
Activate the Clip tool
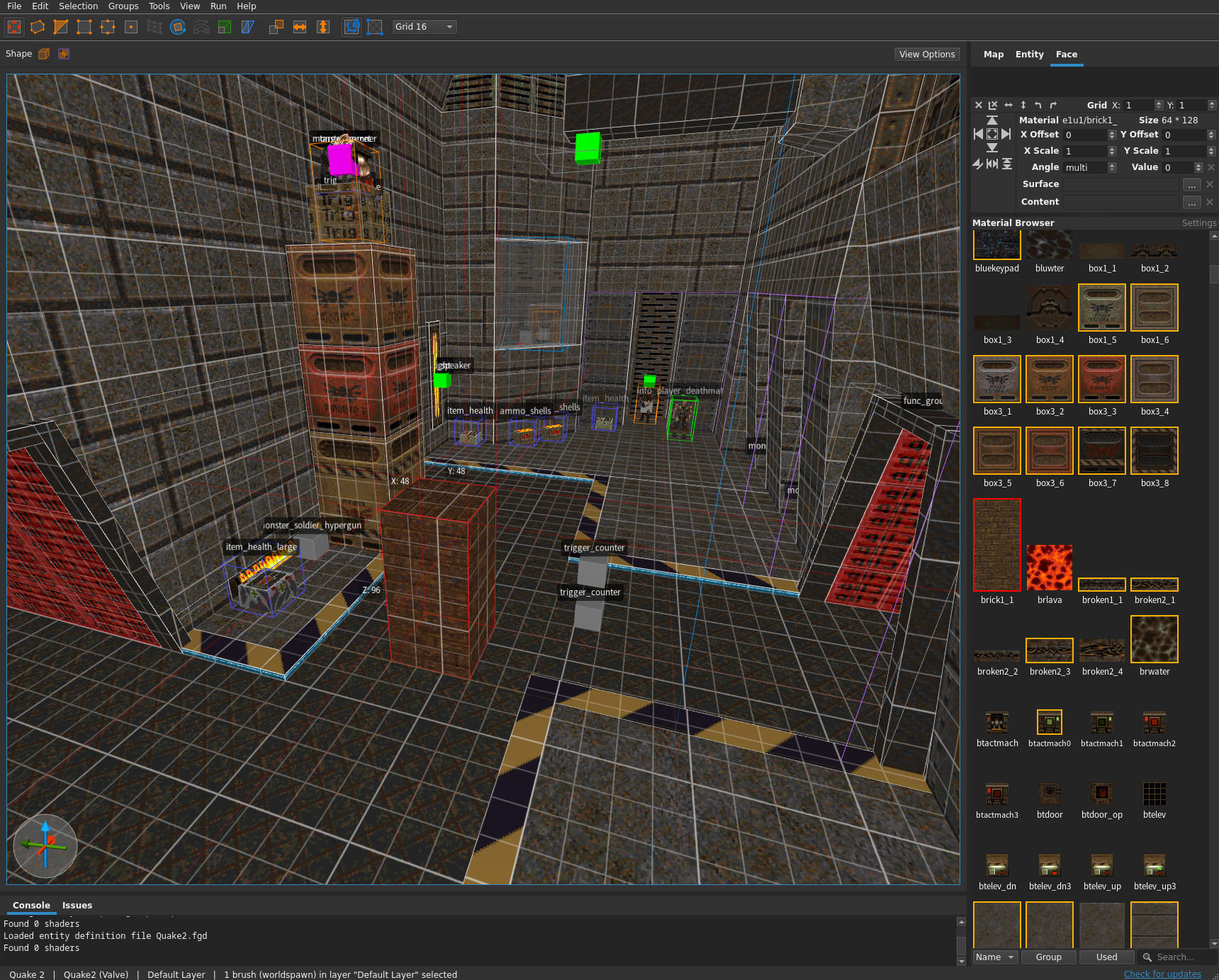[61, 27]
